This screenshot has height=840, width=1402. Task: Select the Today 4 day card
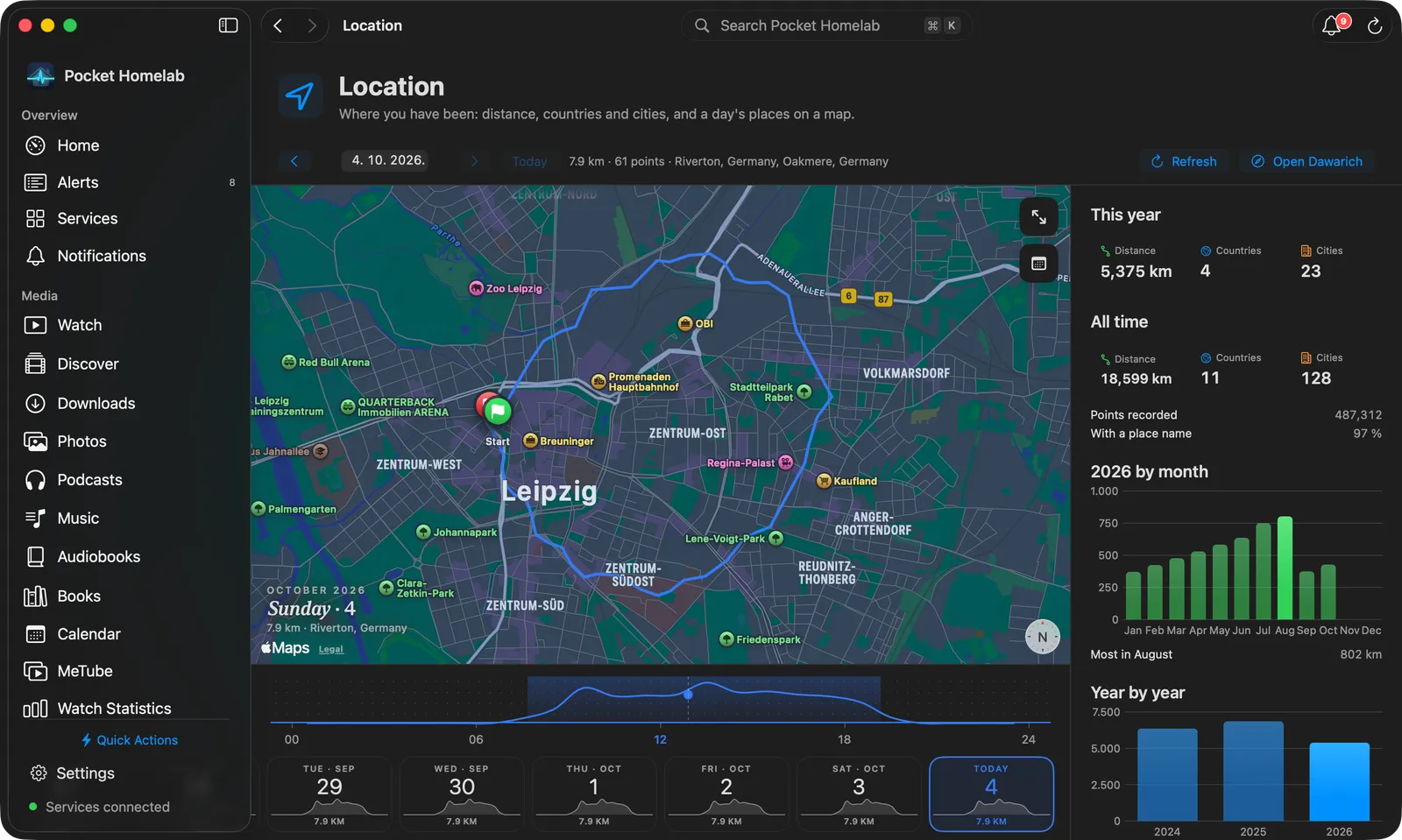click(991, 794)
